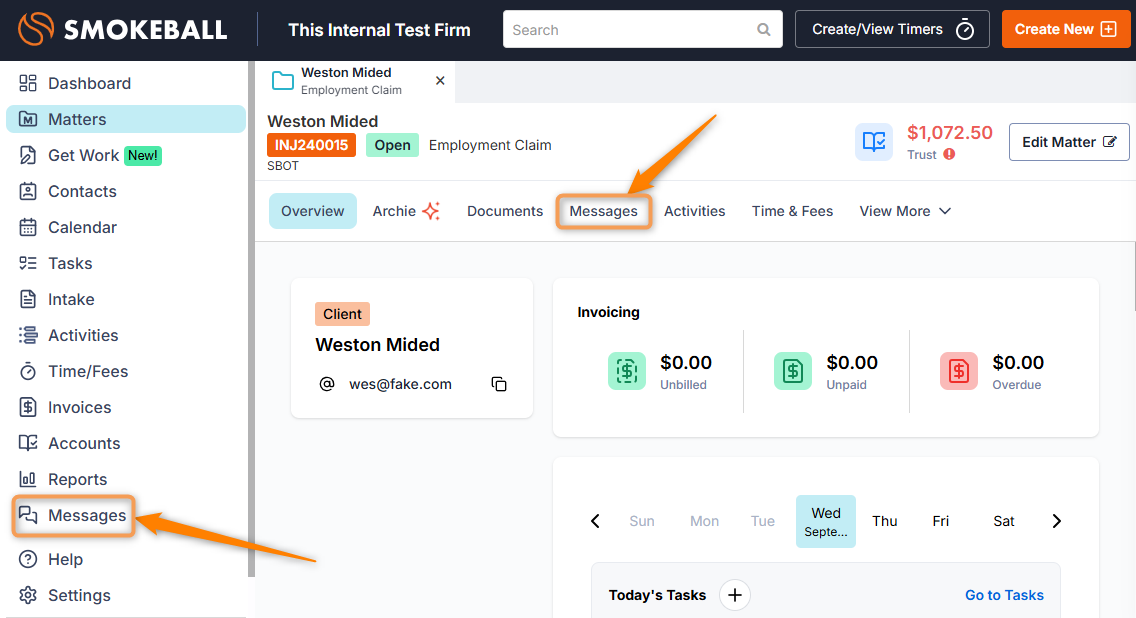Copy the wes@fake.com email address
1136x618 pixels.
(x=499, y=384)
